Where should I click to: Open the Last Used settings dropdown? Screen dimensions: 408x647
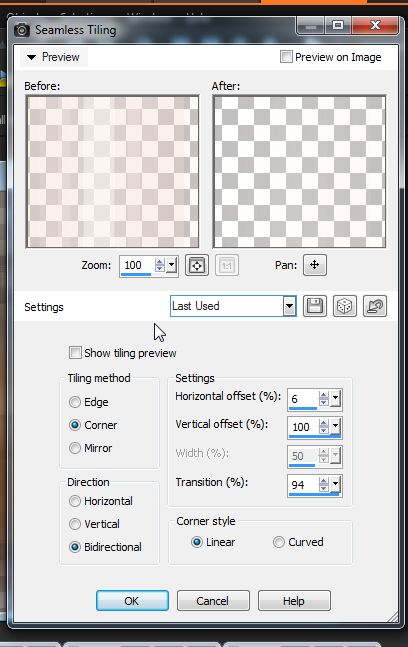289,306
